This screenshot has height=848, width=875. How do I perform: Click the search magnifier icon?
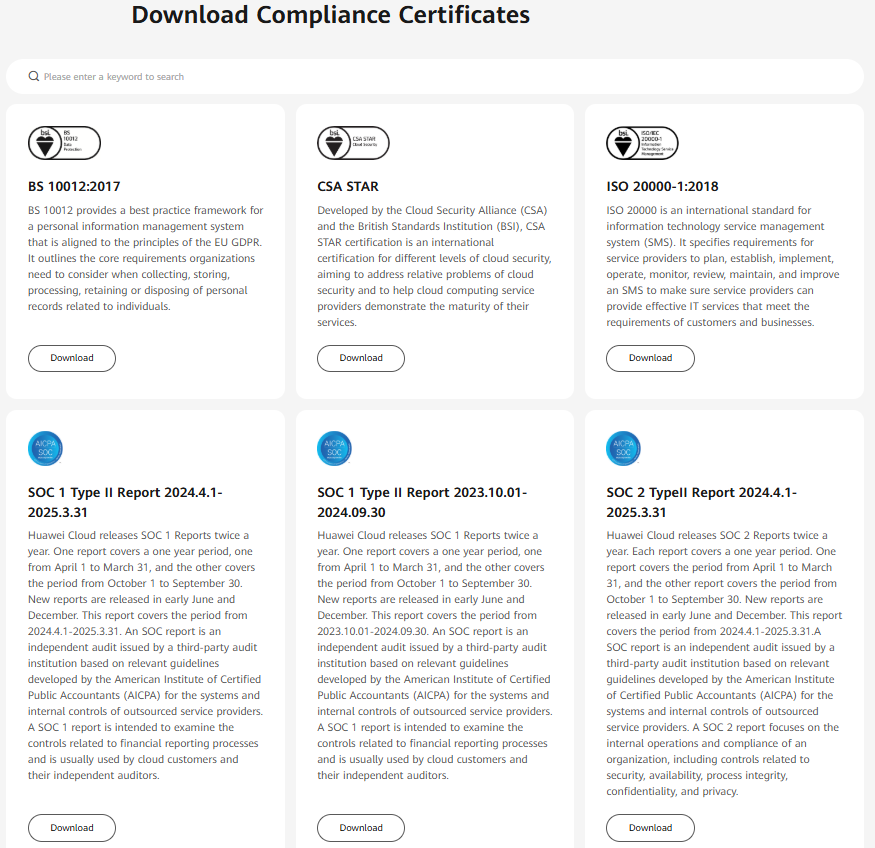pos(33,76)
